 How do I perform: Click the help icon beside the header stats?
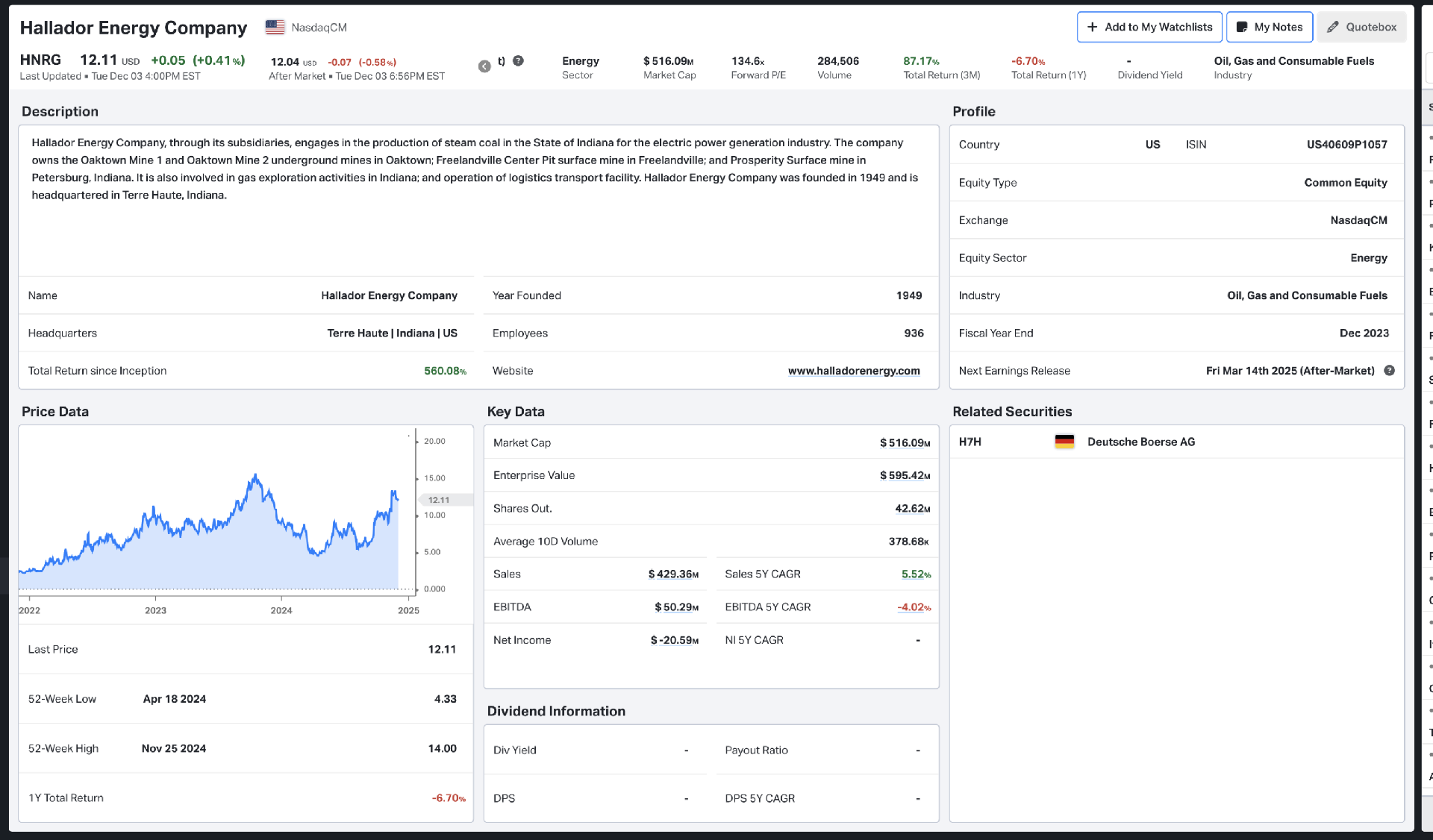click(518, 61)
